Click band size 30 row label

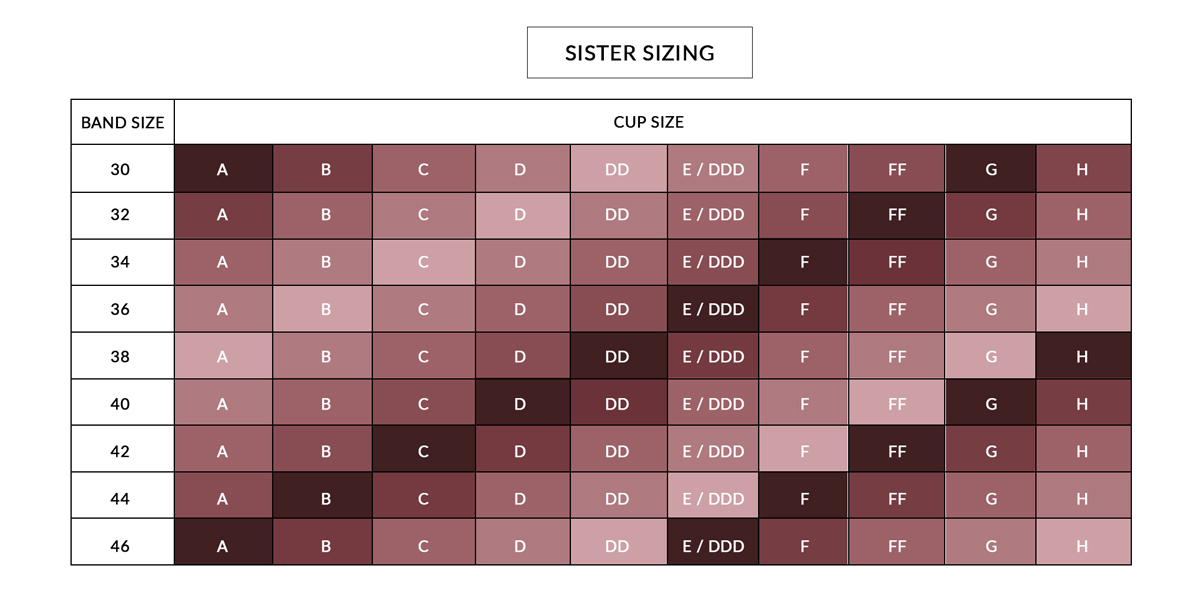(x=121, y=169)
